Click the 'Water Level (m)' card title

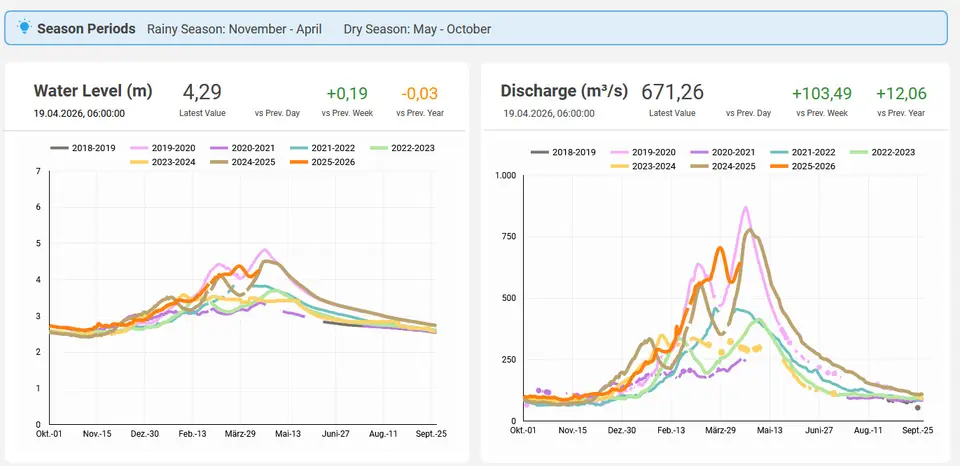pyautogui.click(x=93, y=91)
